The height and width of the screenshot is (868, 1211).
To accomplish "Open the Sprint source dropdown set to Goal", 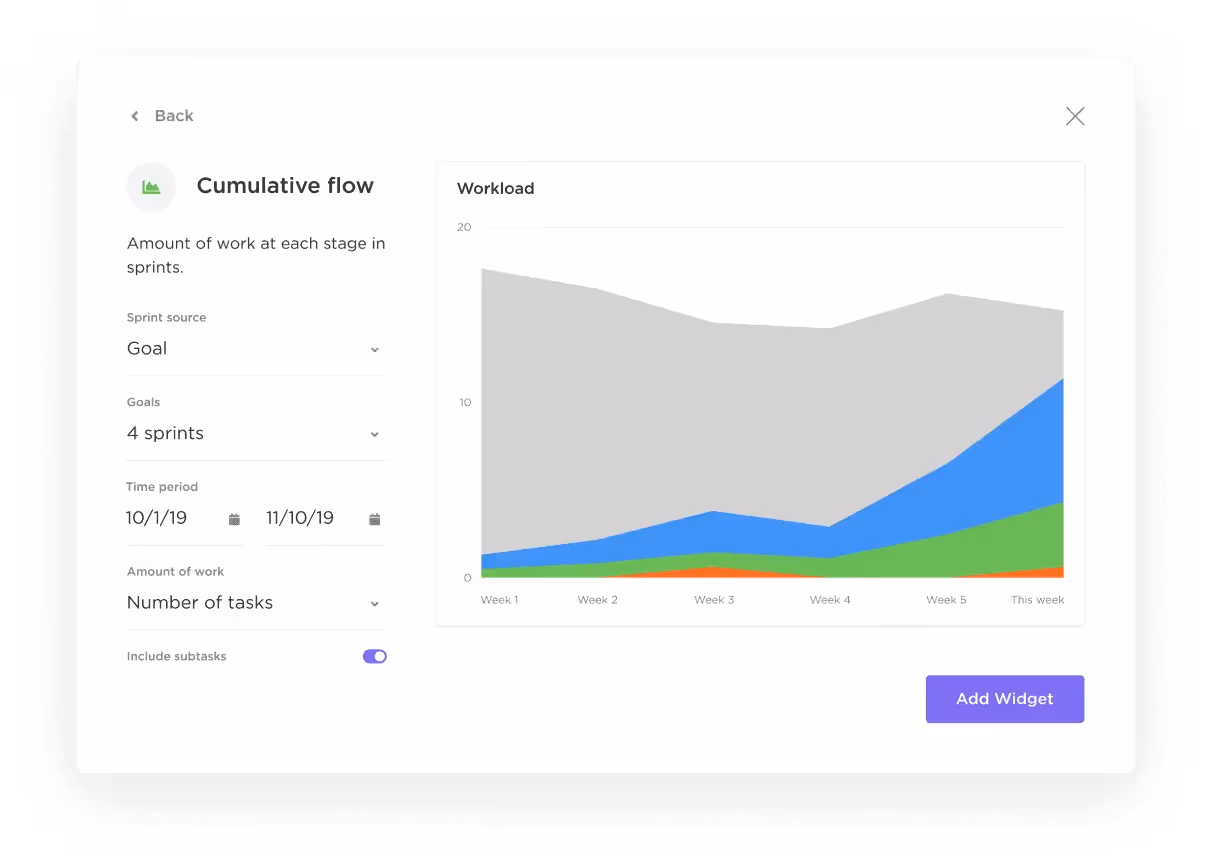I will click(x=255, y=348).
